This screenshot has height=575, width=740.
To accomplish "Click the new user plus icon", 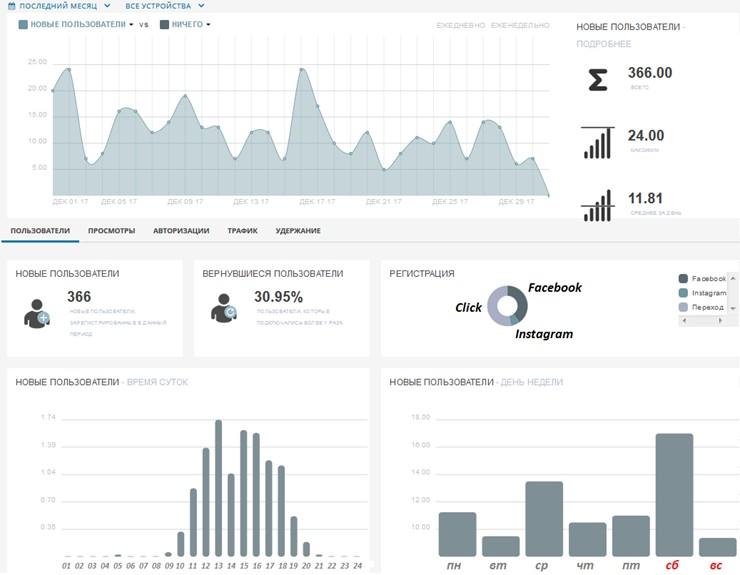I will [37, 312].
